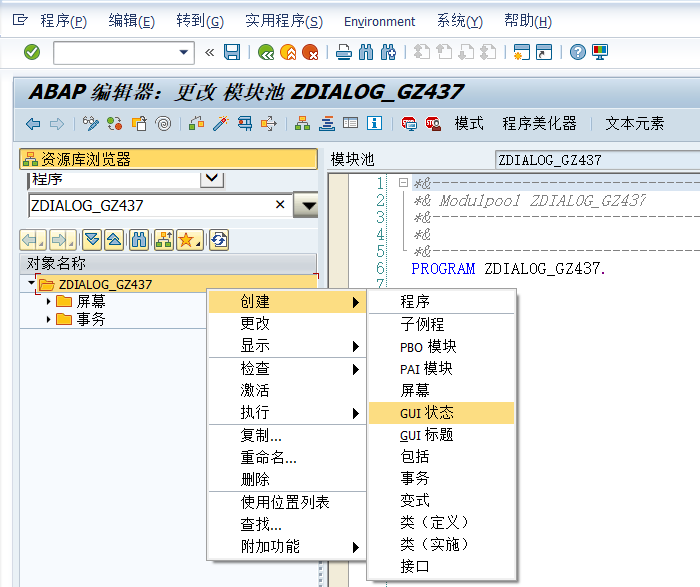Select 激活 in the context menu
Screen dimensions: 700x587
pos(287,391)
